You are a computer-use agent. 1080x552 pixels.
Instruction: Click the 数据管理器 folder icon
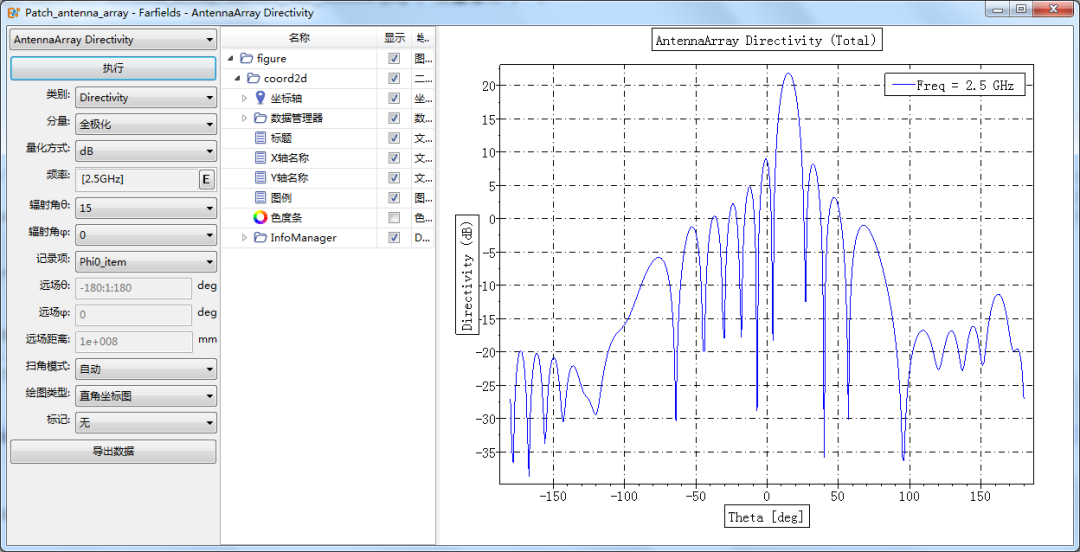point(260,119)
